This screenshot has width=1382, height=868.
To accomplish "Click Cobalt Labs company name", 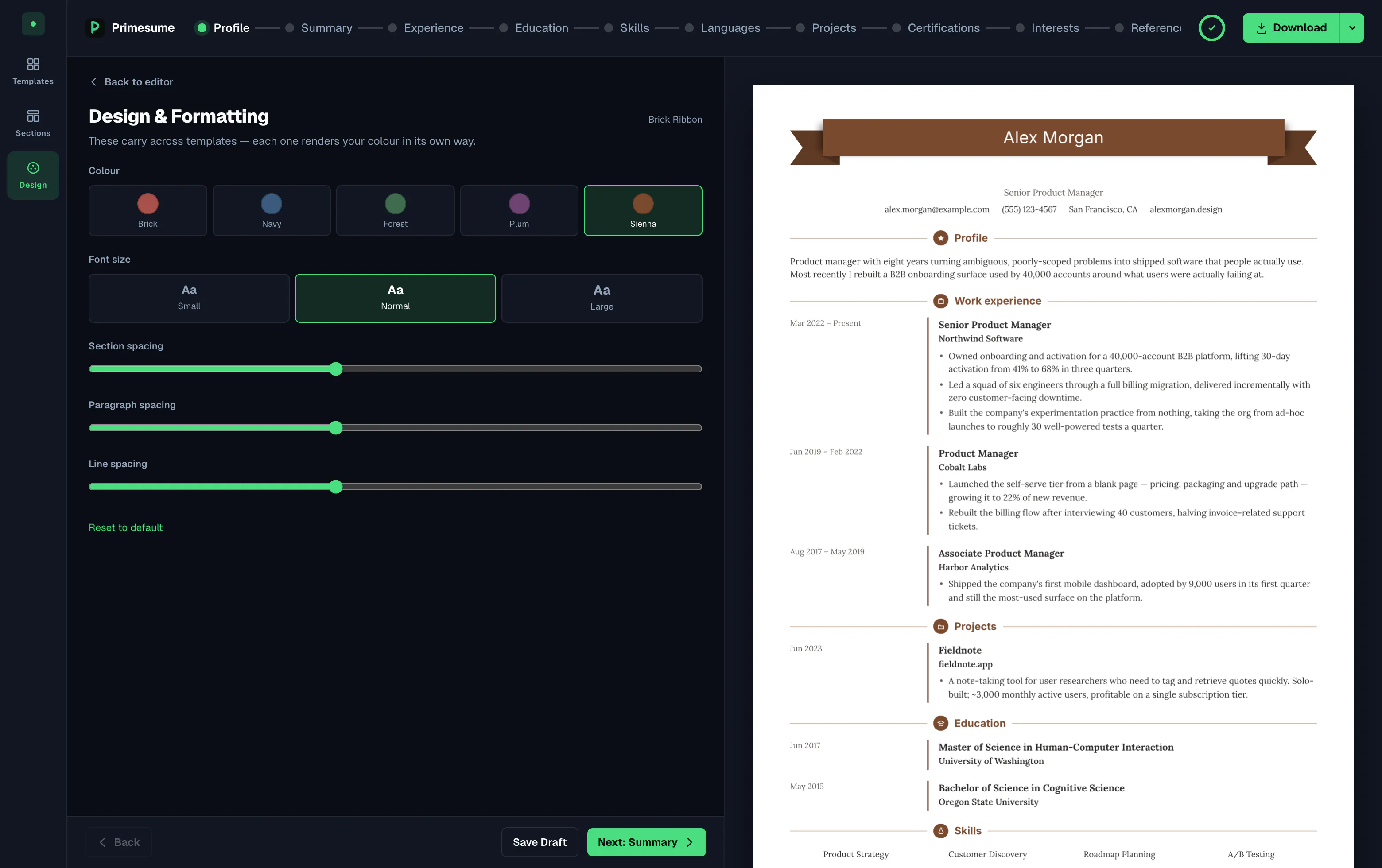I will click(963, 467).
